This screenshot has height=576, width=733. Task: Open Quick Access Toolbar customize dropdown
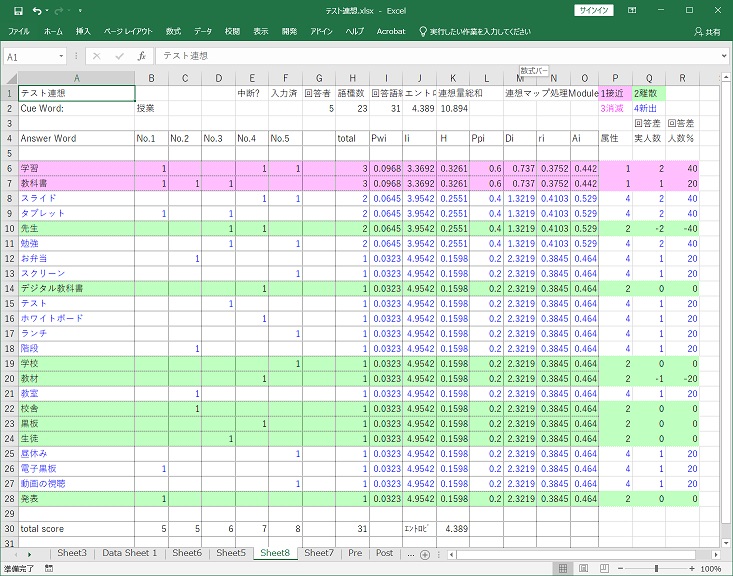(x=79, y=11)
